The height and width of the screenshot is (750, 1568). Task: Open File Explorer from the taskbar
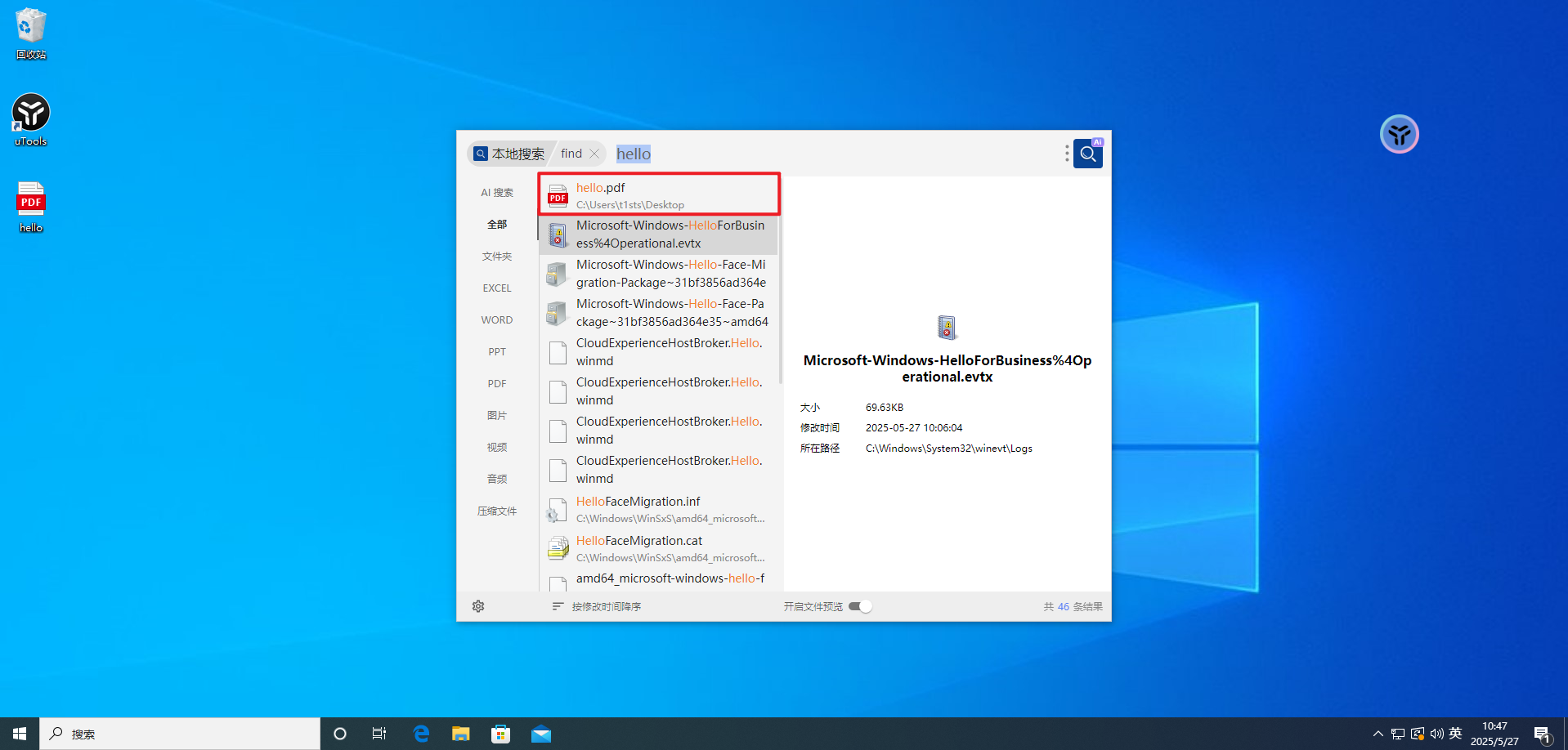pos(461,734)
